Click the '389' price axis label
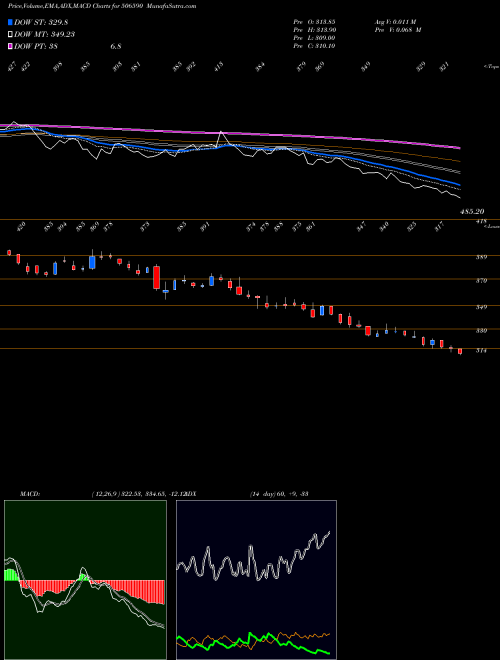Viewport: 500px width, 660px height. click(x=481, y=257)
